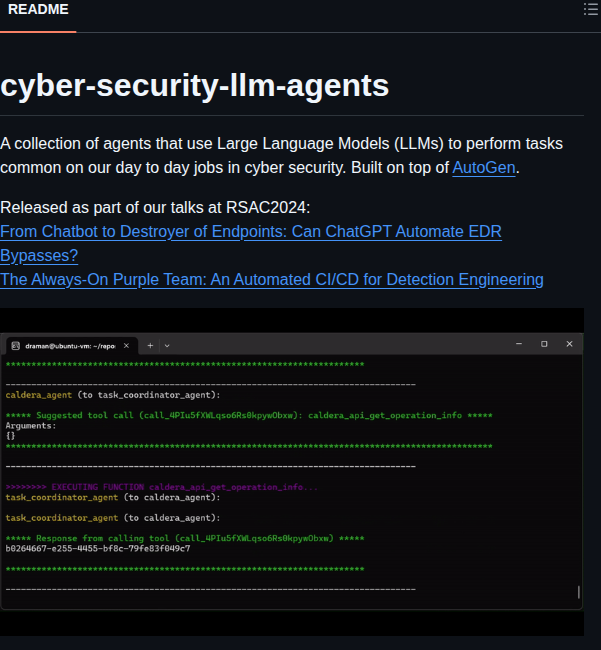Open the Always-On Purple Team talk link
Image resolution: width=601 pixels, height=650 pixels.
(271, 280)
